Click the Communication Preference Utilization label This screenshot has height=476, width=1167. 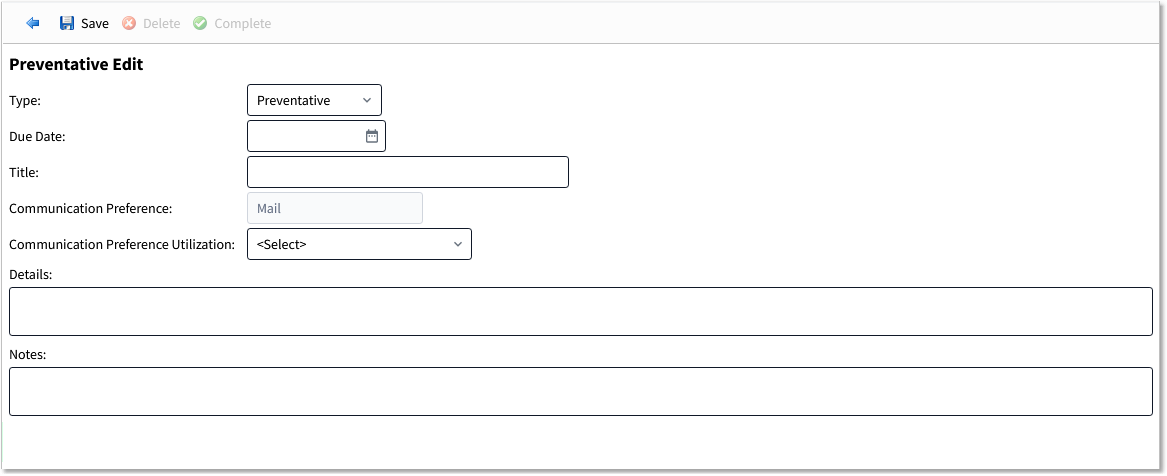tap(122, 244)
